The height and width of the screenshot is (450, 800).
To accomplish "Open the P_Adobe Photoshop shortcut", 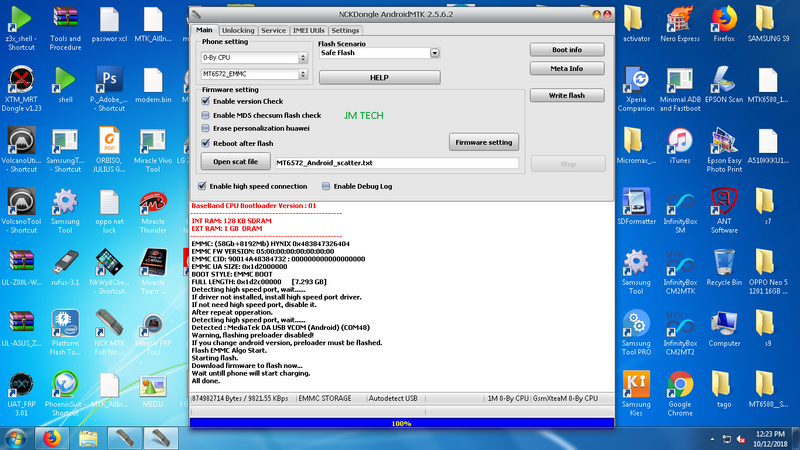I will point(109,89).
